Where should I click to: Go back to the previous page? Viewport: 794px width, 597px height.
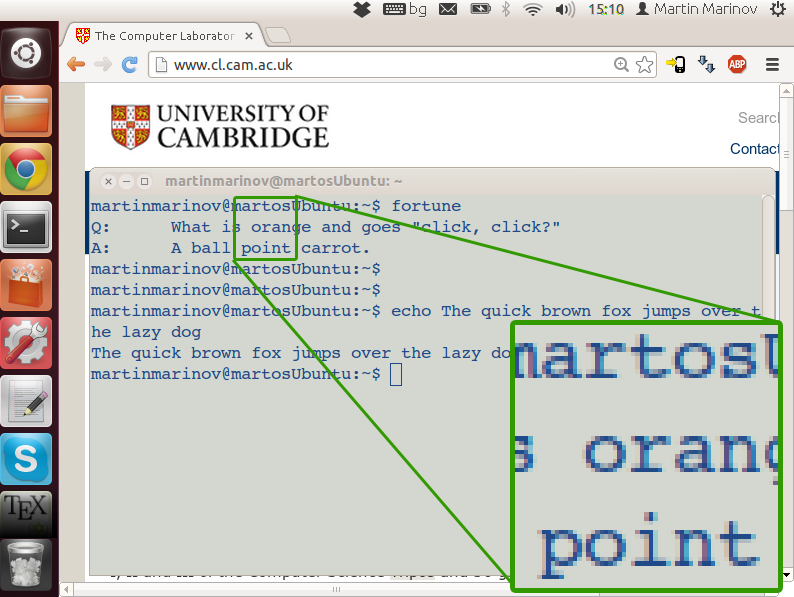[76, 65]
